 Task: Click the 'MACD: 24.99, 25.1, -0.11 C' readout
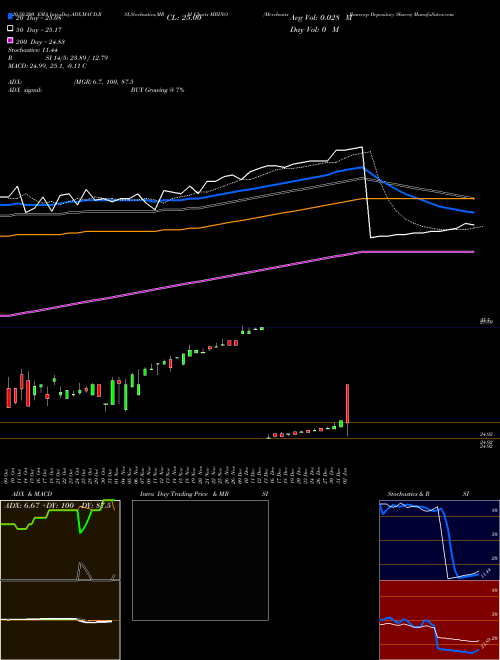point(47,66)
